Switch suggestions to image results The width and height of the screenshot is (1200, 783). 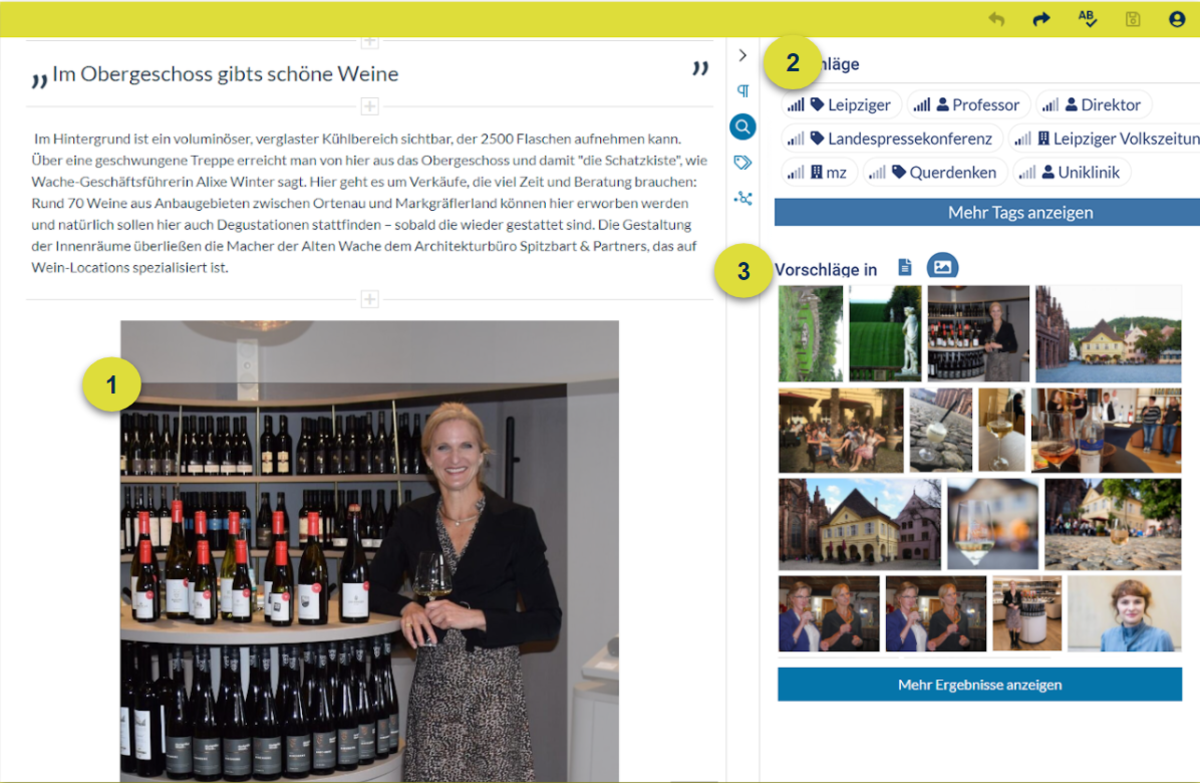click(x=943, y=267)
